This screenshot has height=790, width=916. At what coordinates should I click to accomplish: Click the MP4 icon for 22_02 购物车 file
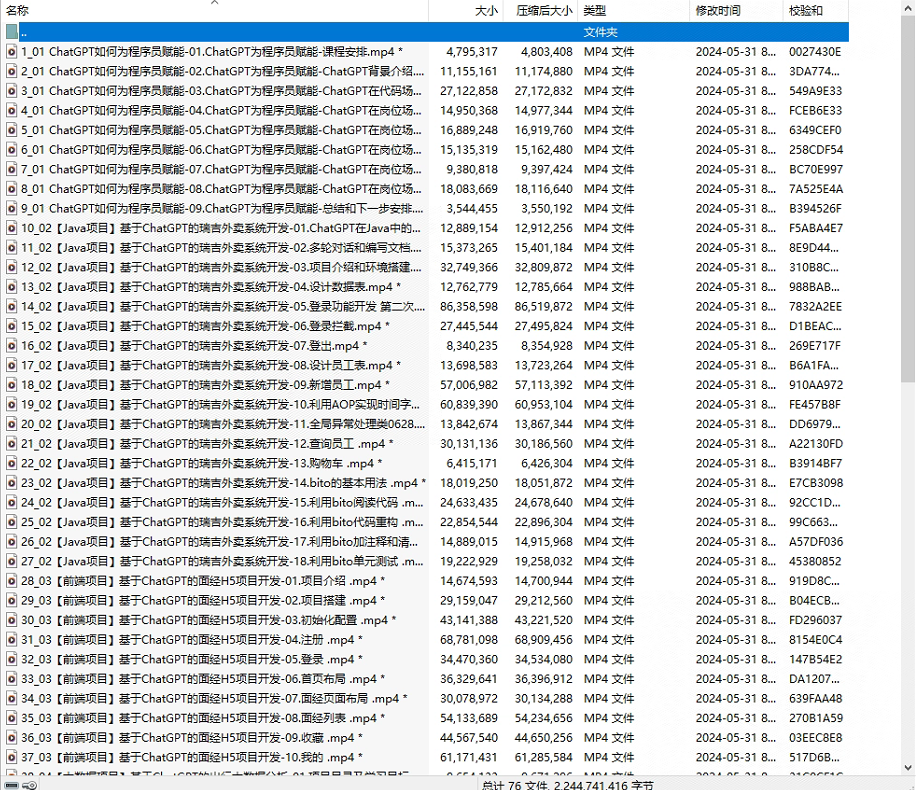pyautogui.click(x=11, y=463)
